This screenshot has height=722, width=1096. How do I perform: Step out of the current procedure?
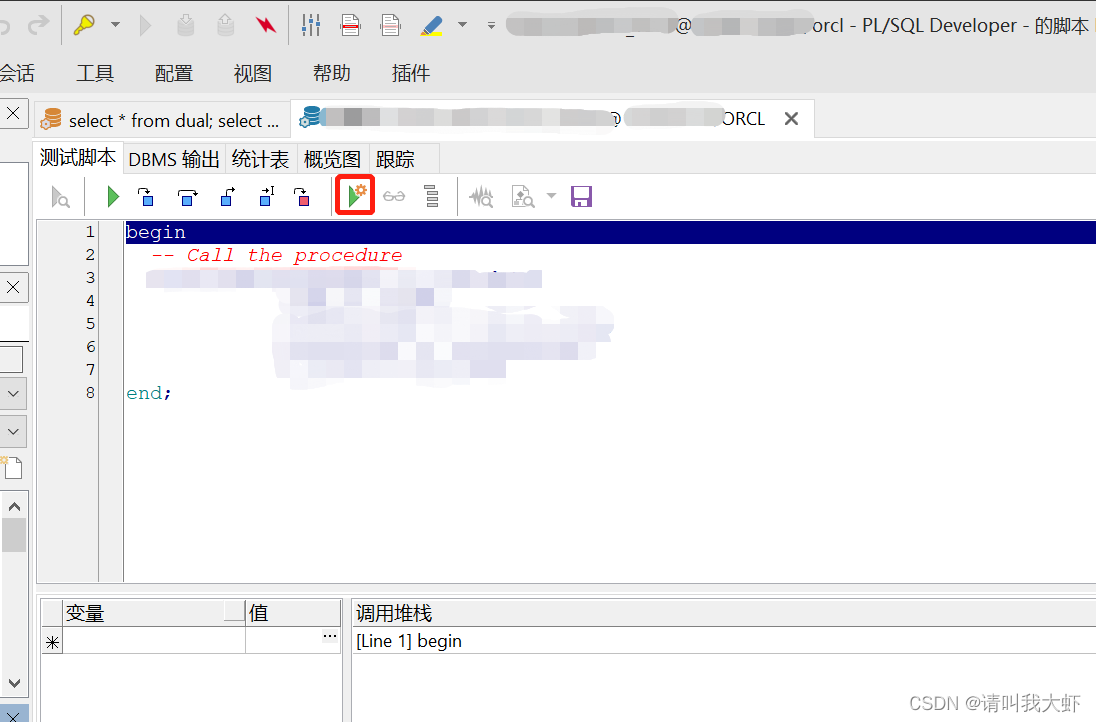226,197
